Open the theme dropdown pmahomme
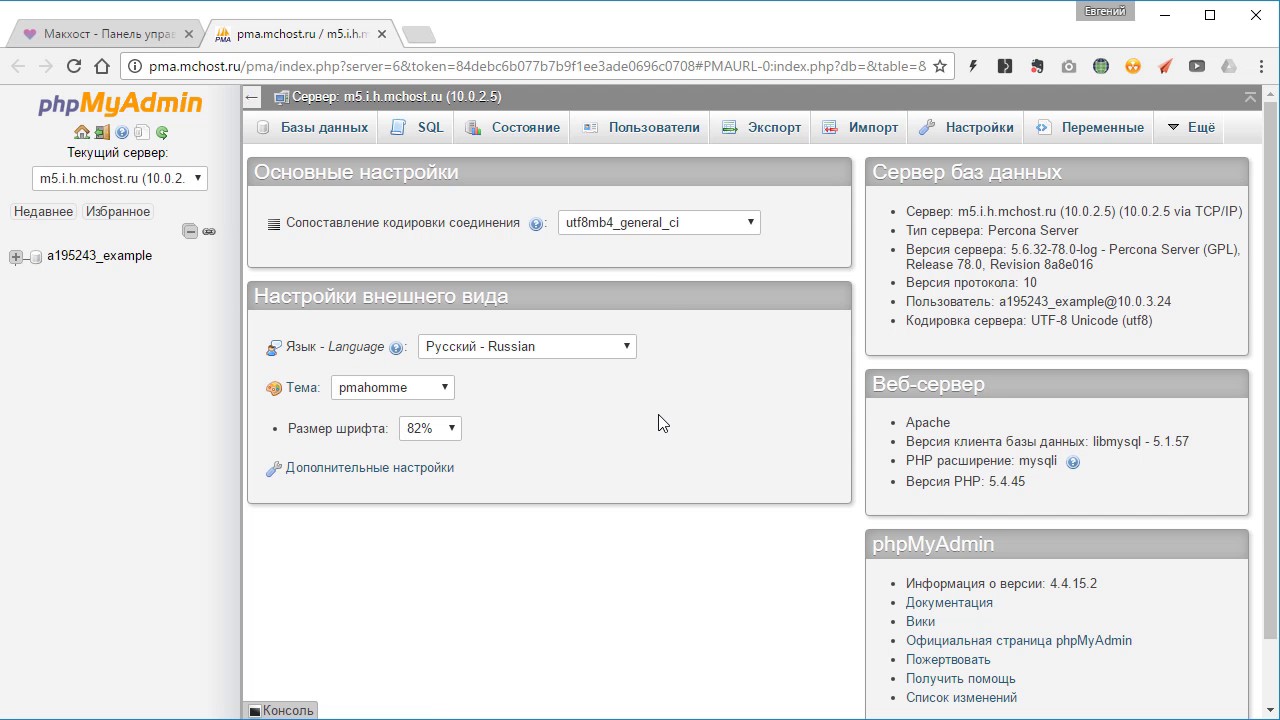 pos(393,387)
